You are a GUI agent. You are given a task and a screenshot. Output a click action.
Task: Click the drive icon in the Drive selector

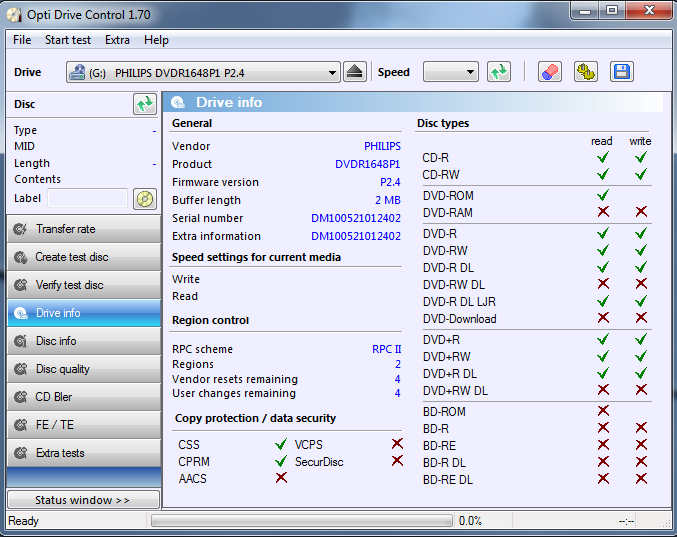coord(77,72)
